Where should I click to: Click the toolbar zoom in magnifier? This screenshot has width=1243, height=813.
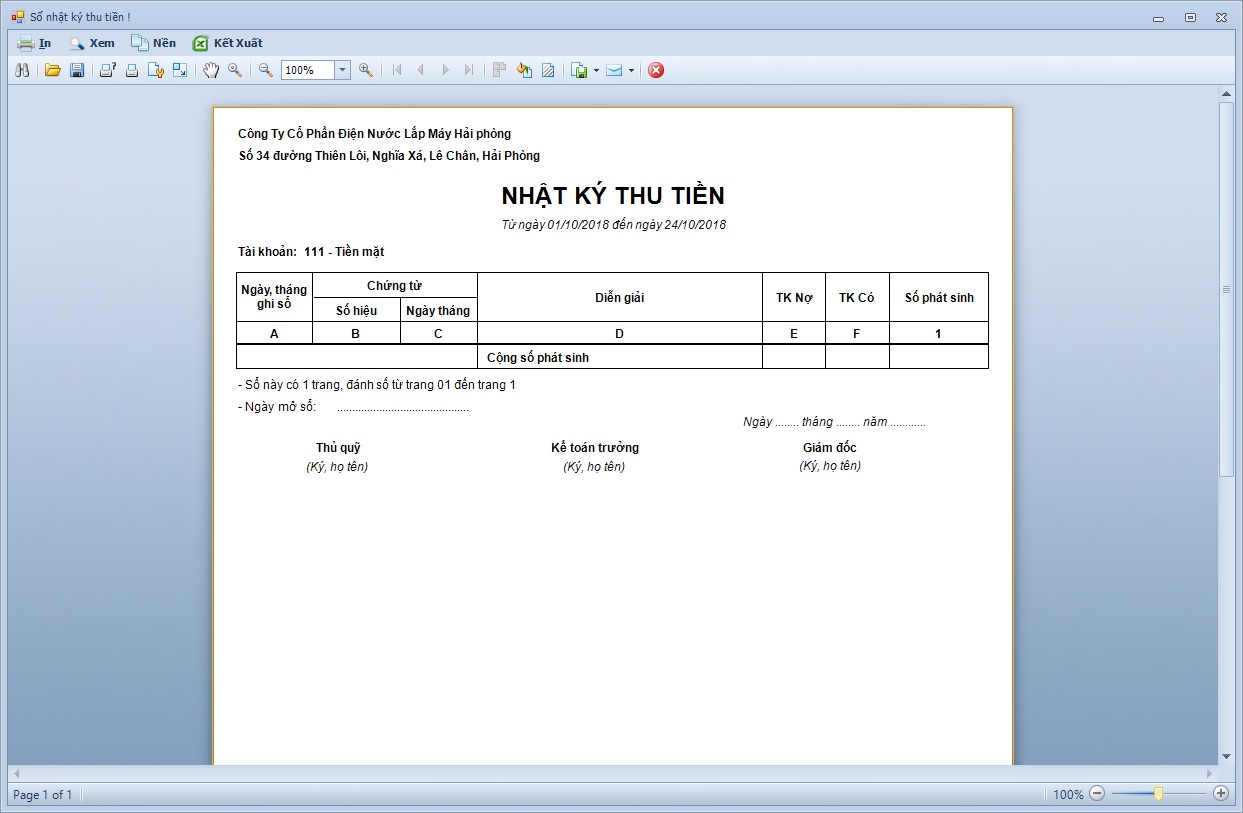click(366, 70)
